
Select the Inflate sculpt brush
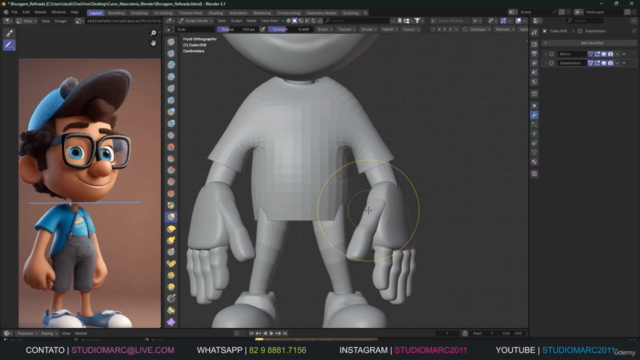[x=171, y=112]
